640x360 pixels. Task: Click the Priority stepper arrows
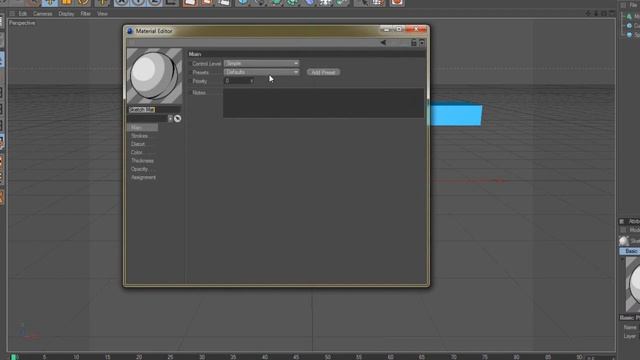[x=252, y=81]
